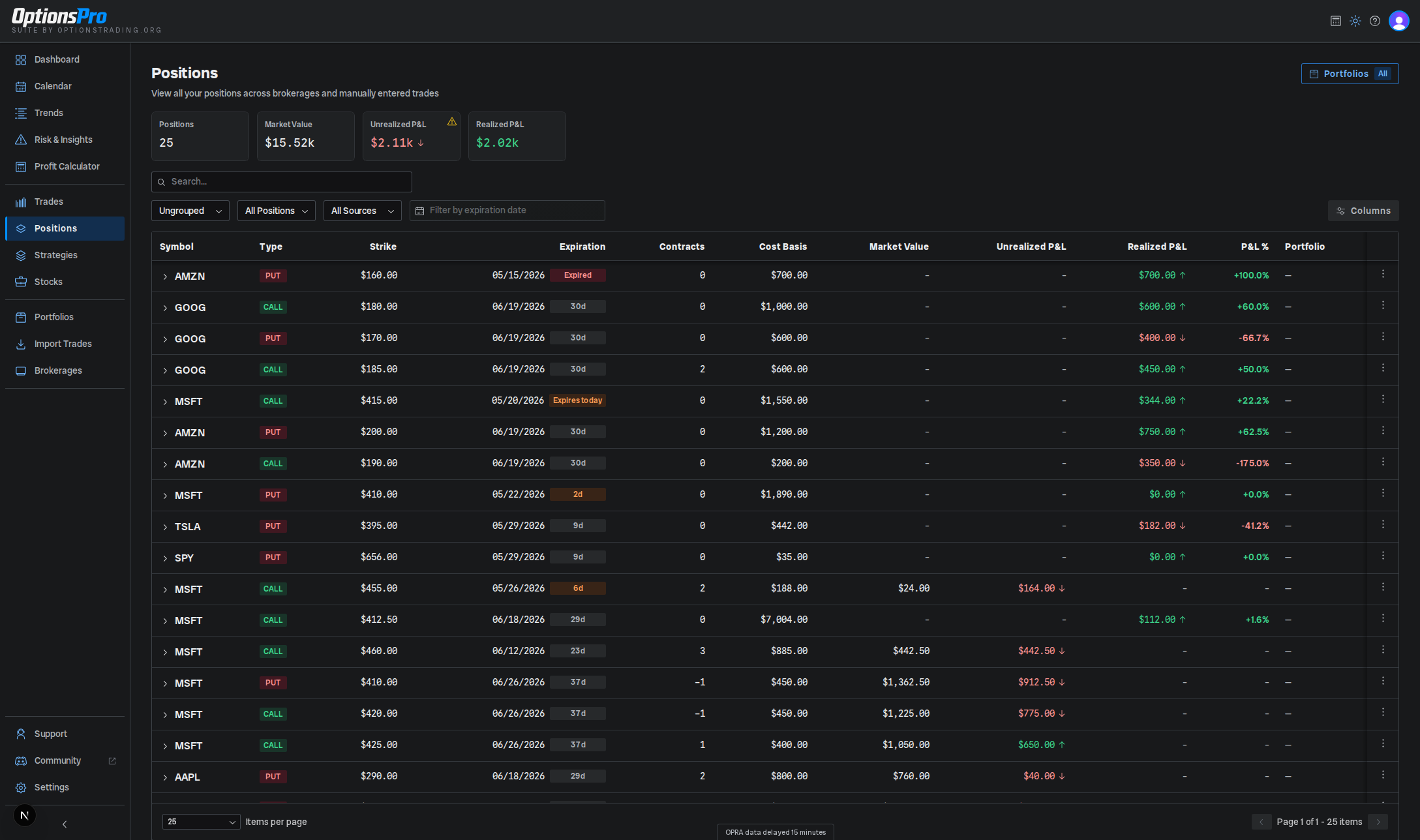Click the Filter by expiration date field
Screen dimensions: 1420x840
(507, 211)
